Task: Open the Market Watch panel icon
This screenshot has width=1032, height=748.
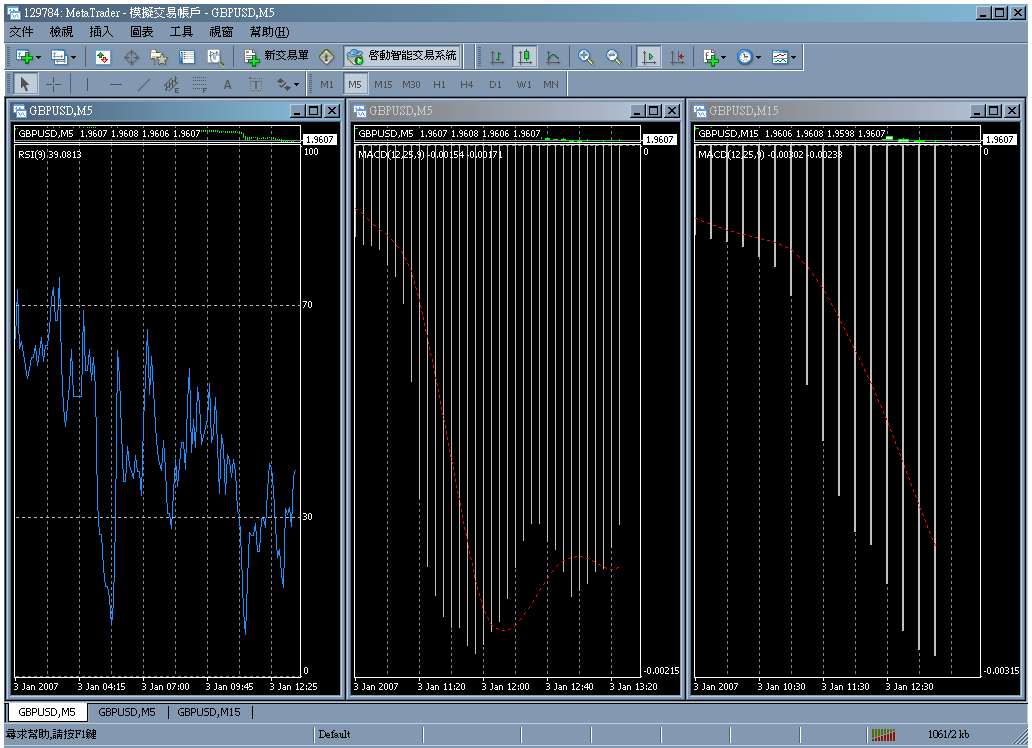Action: (x=103, y=58)
